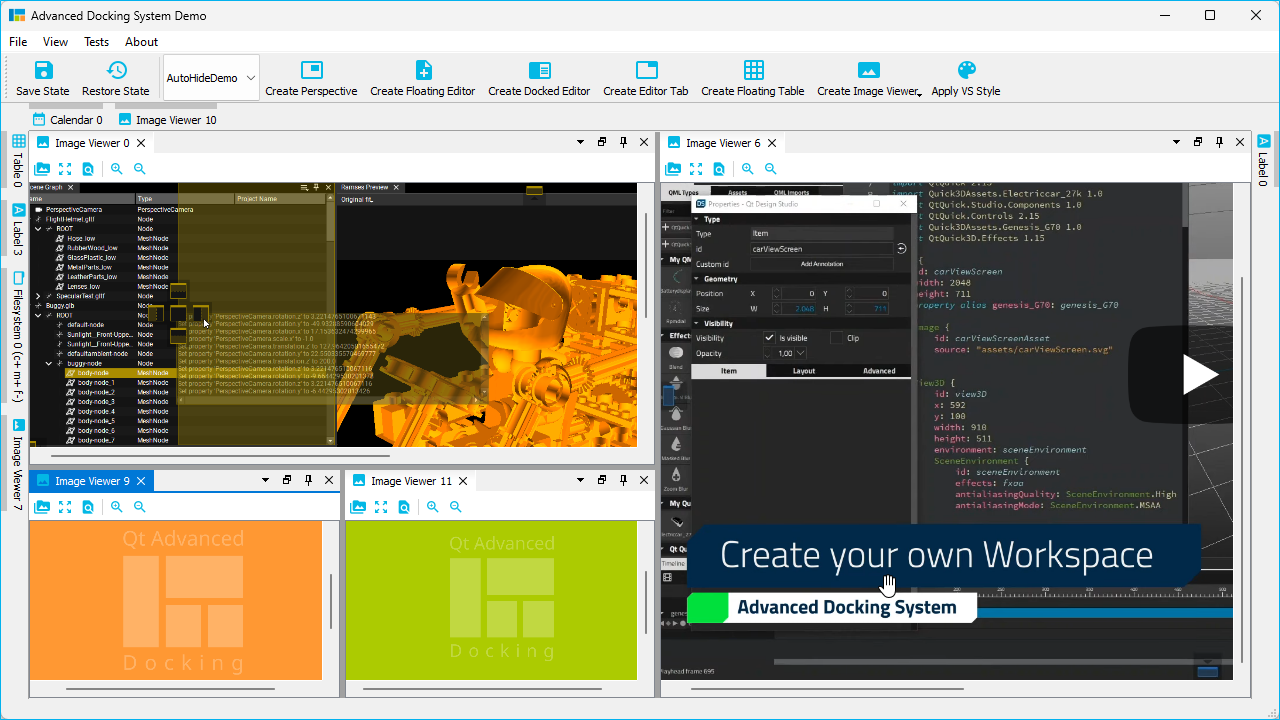Click fit-to-window icon in Image Viewer 11
The width and height of the screenshot is (1280, 720).
(381, 507)
